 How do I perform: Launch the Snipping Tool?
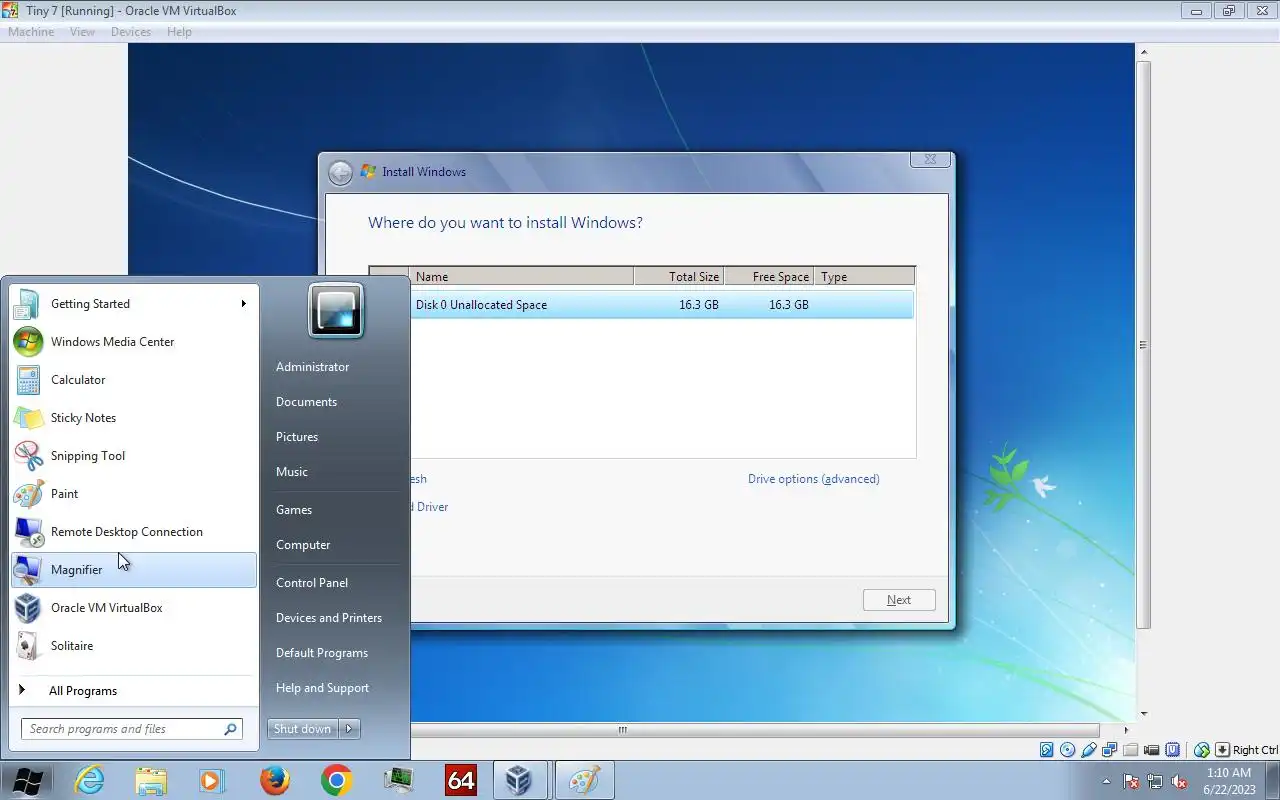point(134,456)
